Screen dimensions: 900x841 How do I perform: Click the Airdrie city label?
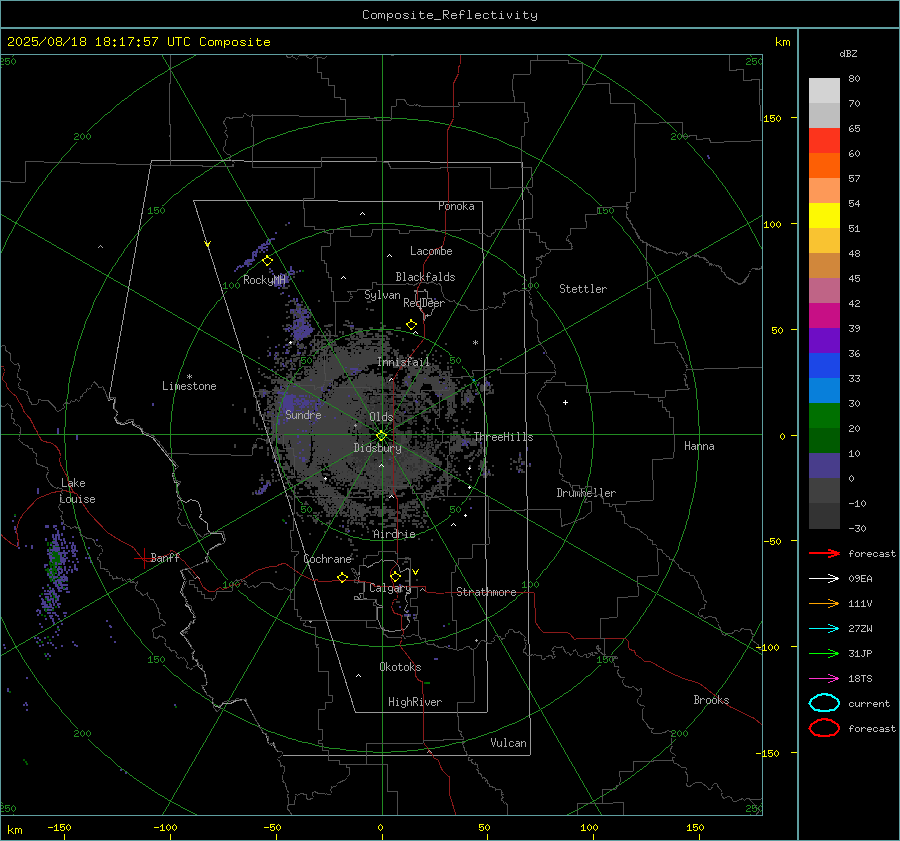pos(394,534)
